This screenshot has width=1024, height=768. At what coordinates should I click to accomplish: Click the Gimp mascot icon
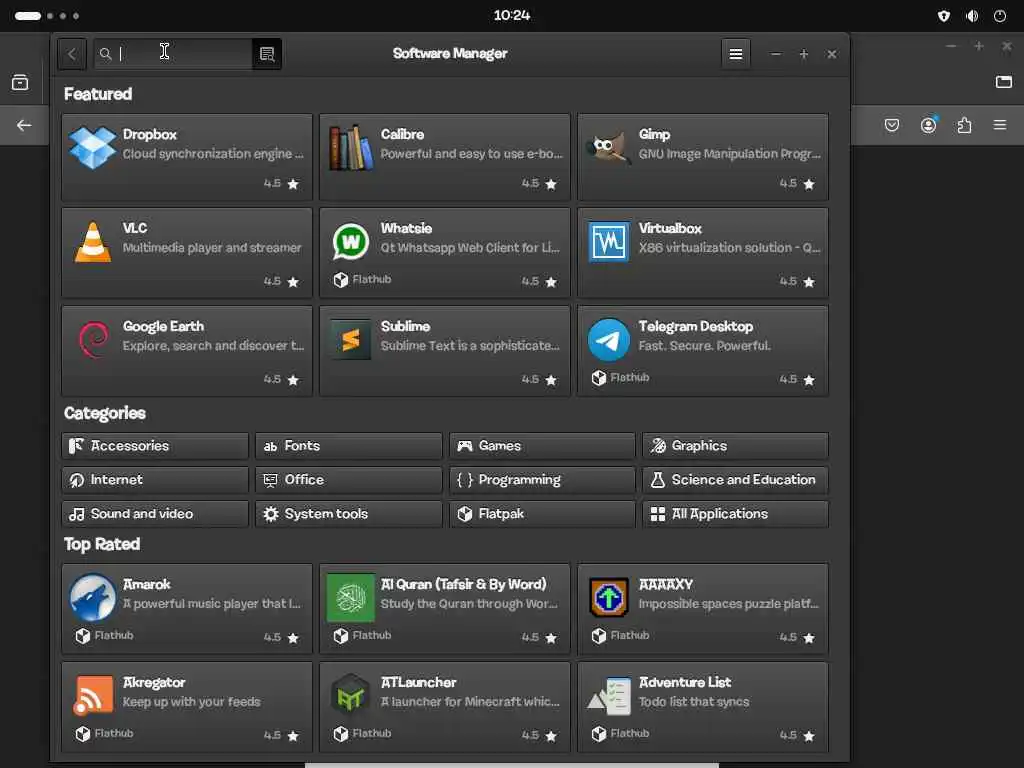tap(609, 148)
